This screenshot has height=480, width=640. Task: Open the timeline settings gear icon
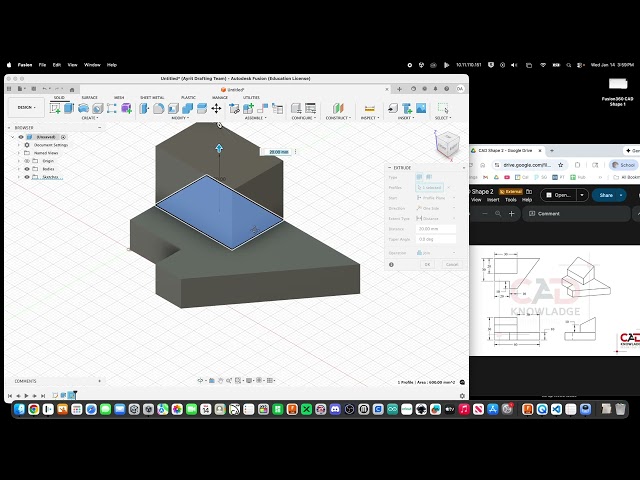[x=462, y=396]
